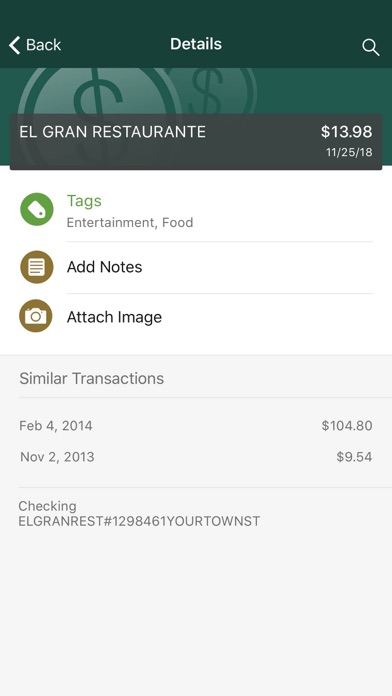Open Feb 4, 2014 similar transaction
This screenshot has width=392, height=696.
pos(196,426)
